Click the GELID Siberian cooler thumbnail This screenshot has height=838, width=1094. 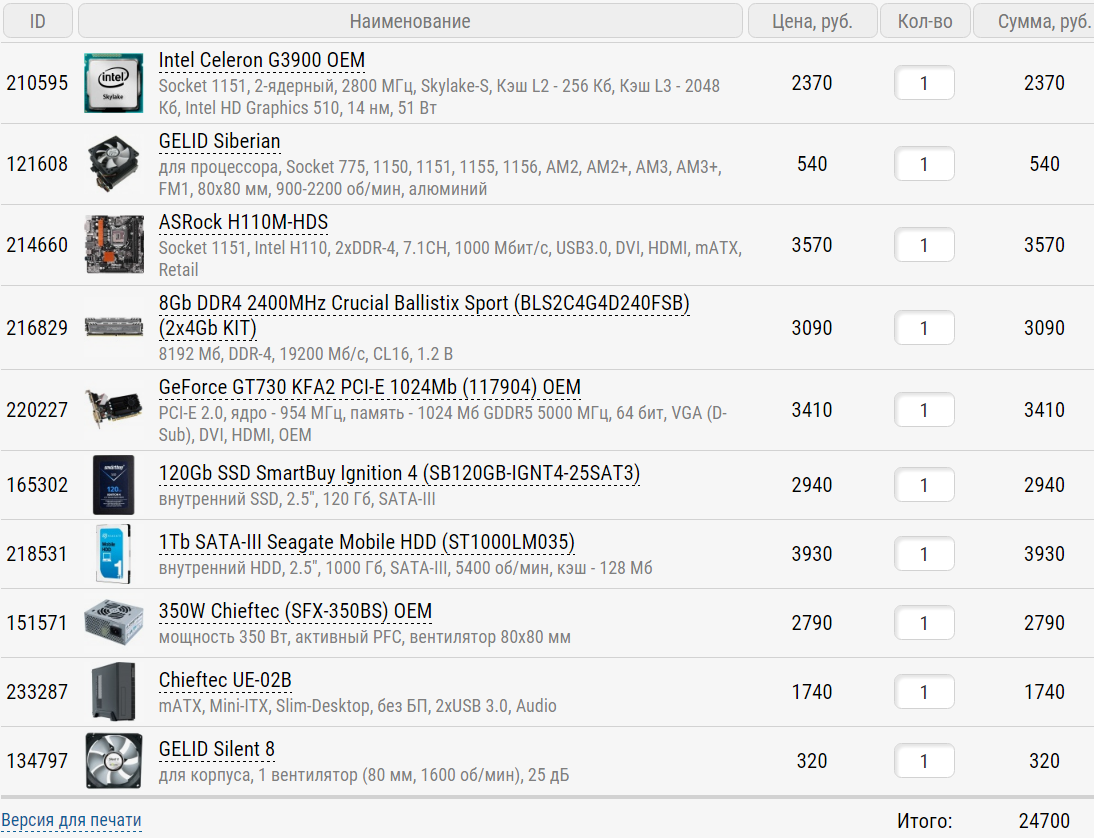[114, 164]
